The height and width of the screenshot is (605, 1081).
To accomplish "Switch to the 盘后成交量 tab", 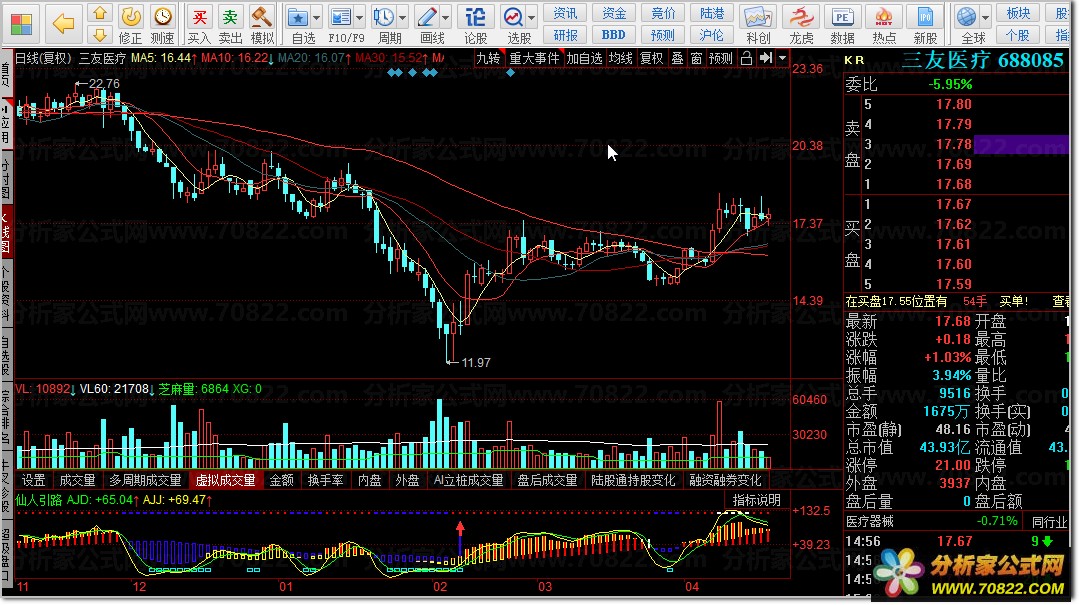I will tap(547, 480).
